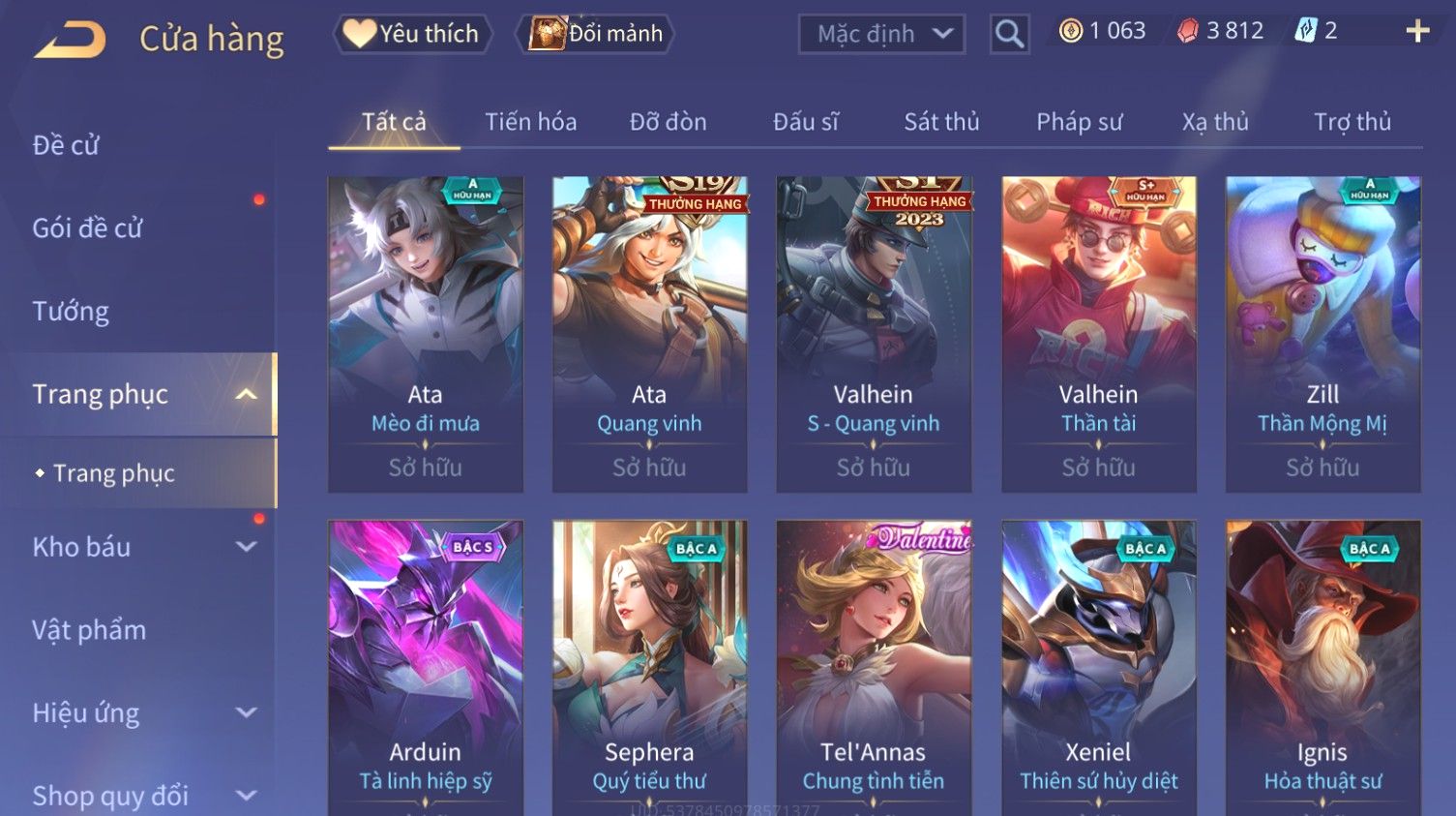Click the gold coin balance icon
Screen dimensions: 1456x816
(1071, 31)
